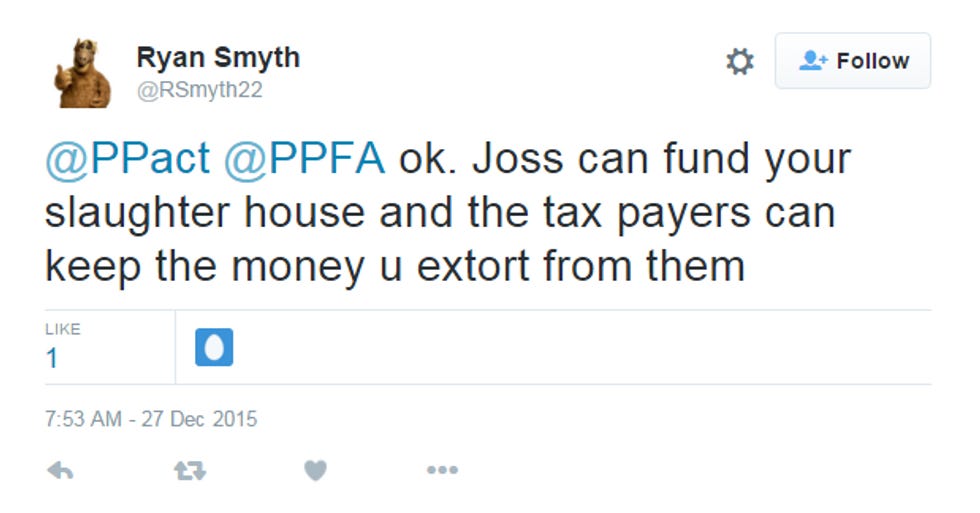Open the Ryan Smyth display name link
Viewport: 980px width, 513px height.
coord(218,57)
